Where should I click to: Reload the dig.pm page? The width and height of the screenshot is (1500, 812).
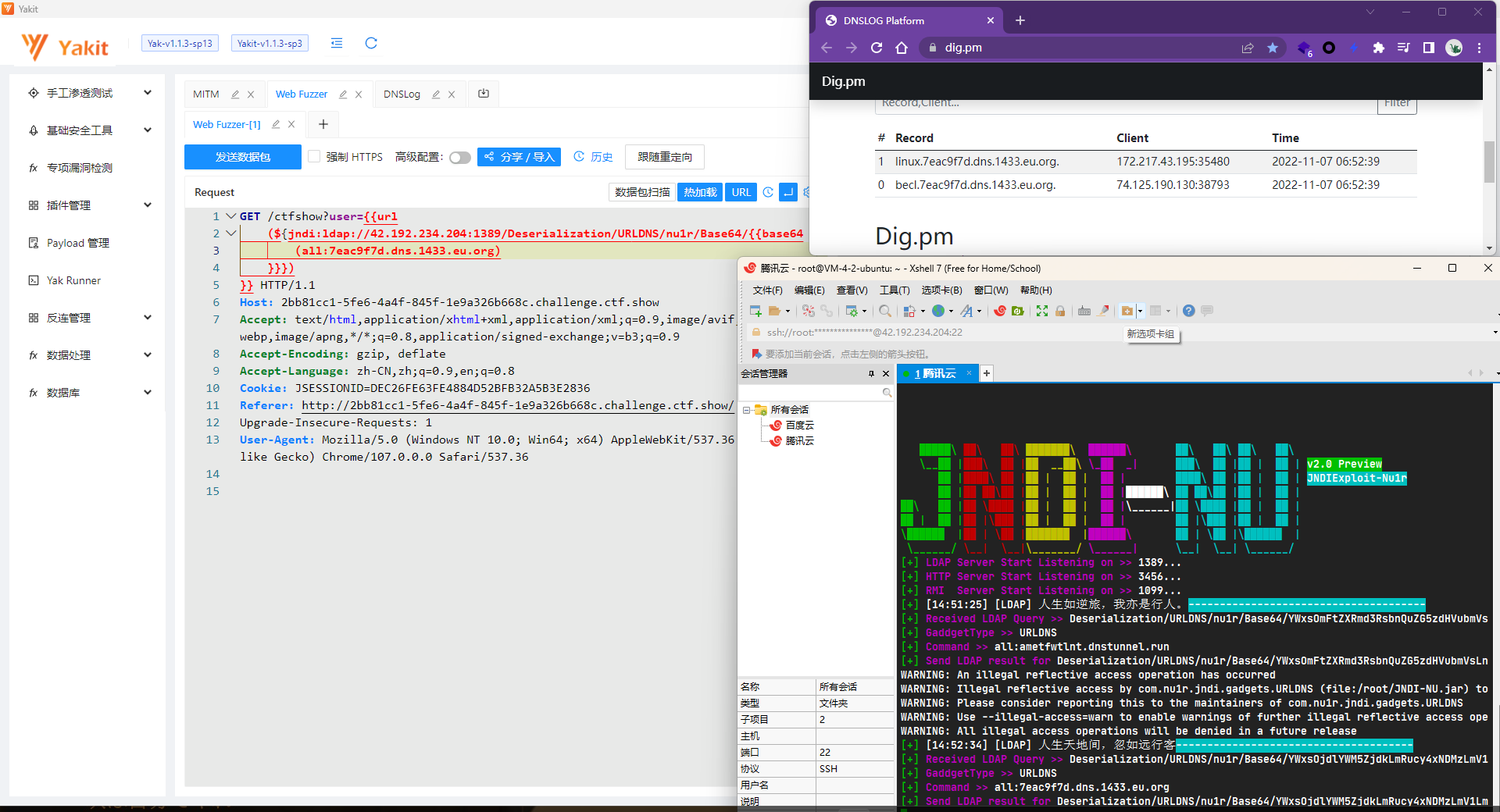coord(877,48)
